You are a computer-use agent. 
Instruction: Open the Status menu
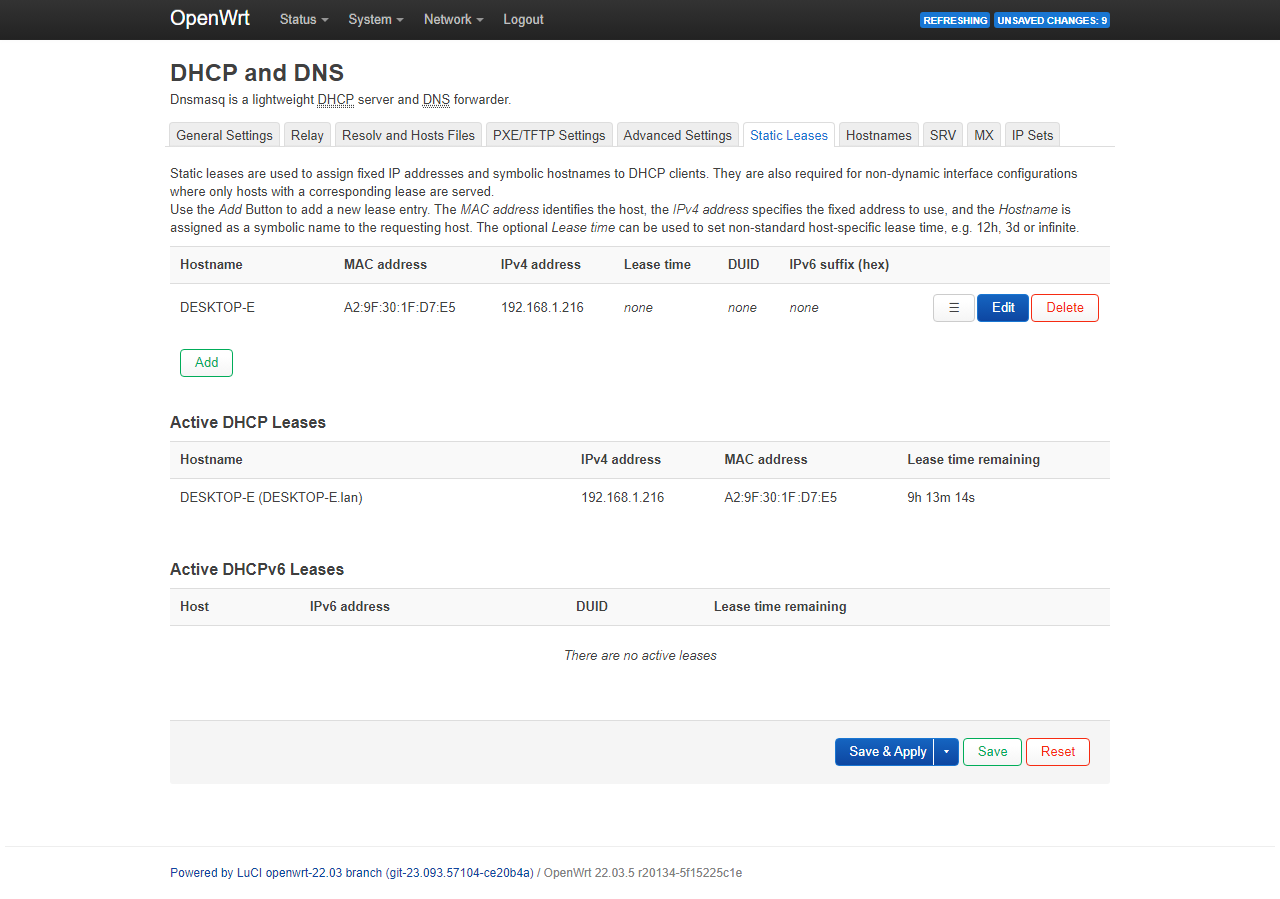coord(303,20)
